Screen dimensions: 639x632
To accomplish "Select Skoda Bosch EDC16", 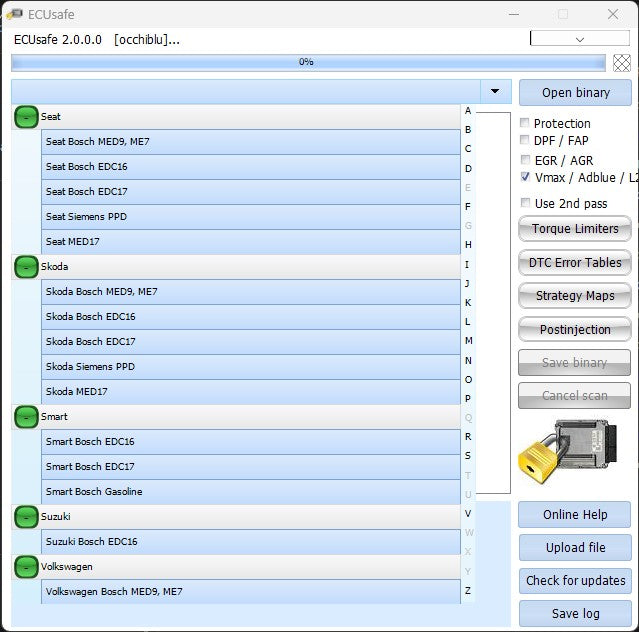I will pyautogui.click(x=251, y=317).
